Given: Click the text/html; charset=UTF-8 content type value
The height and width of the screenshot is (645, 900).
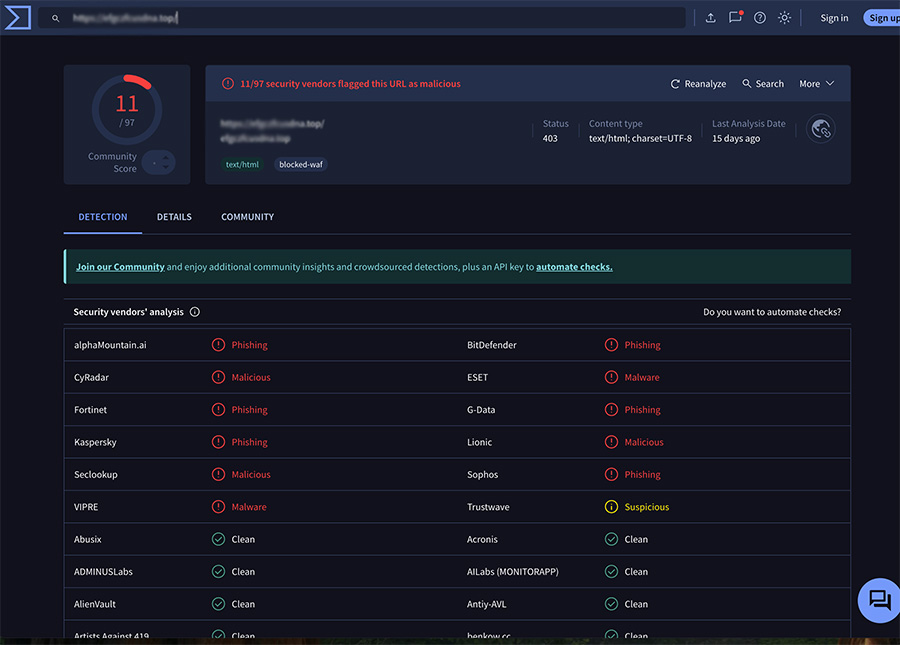Looking at the screenshot, I should 640,138.
